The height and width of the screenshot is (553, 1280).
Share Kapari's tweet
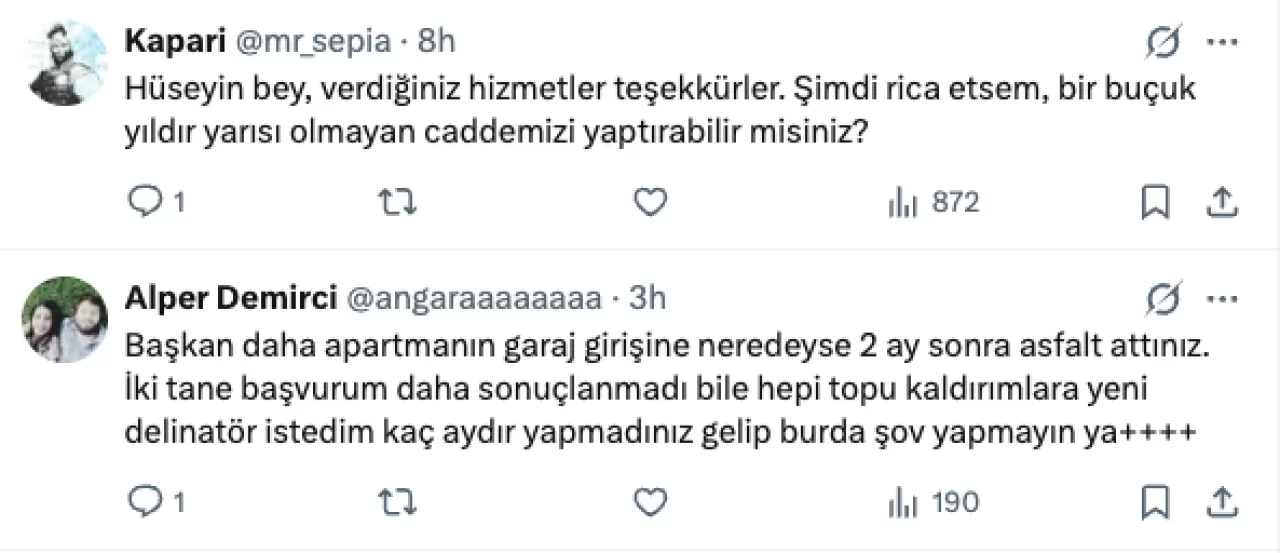tap(1222, 203)
